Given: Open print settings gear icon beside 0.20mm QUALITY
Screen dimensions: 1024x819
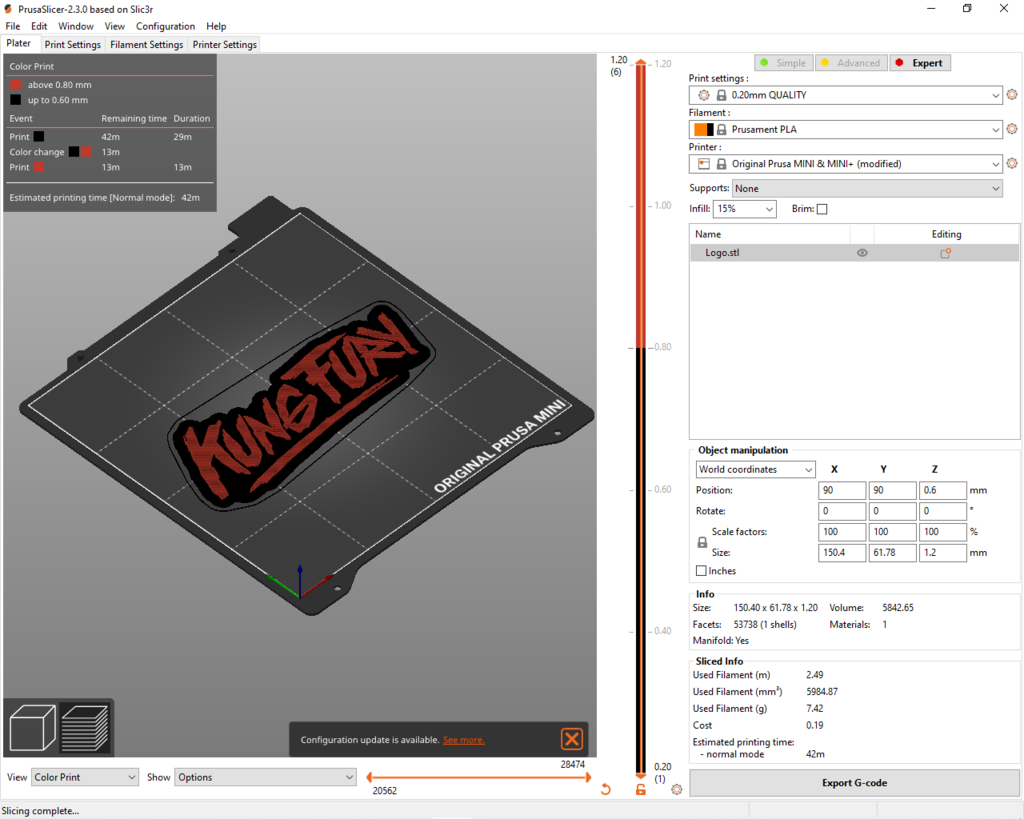Looking at the screenshot, I should (x=1012, y=95).
